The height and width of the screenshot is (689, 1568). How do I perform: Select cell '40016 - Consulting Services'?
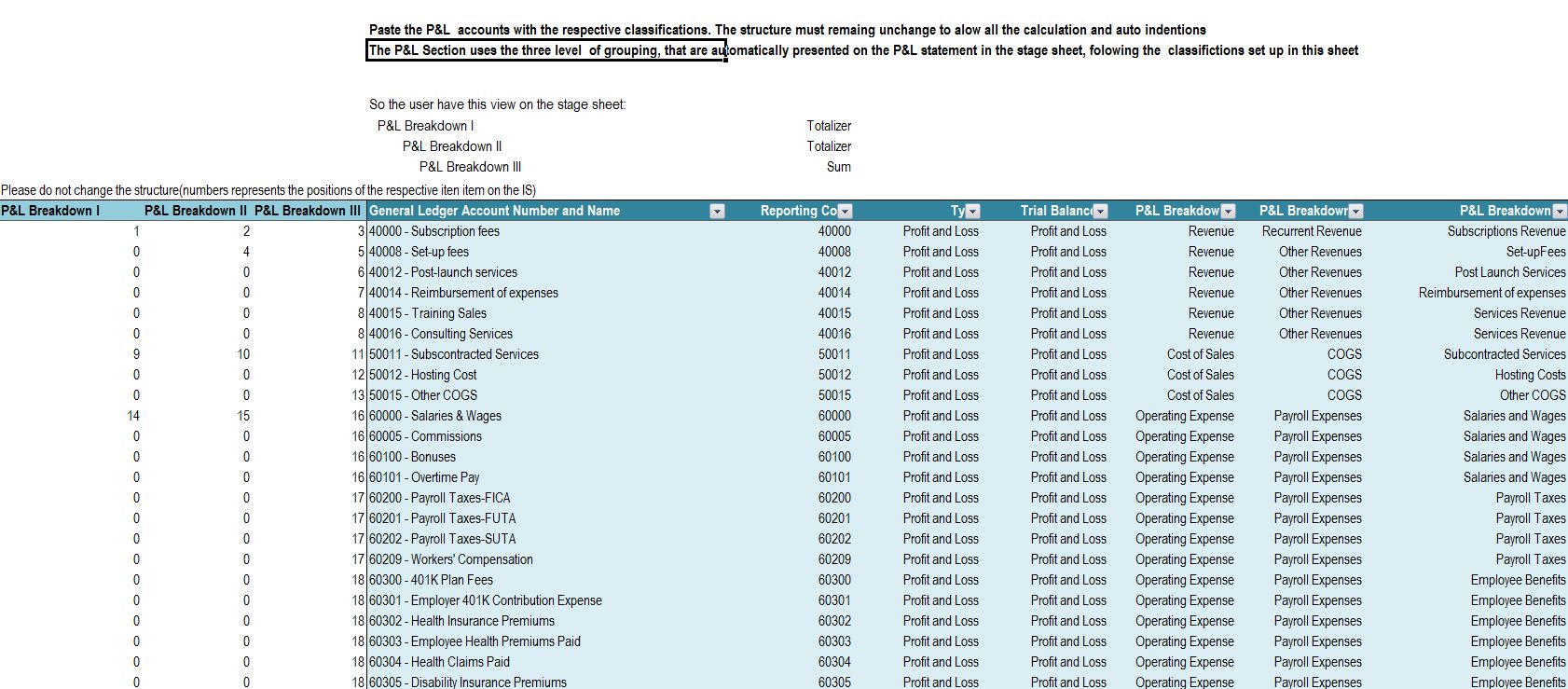[546, 334]
